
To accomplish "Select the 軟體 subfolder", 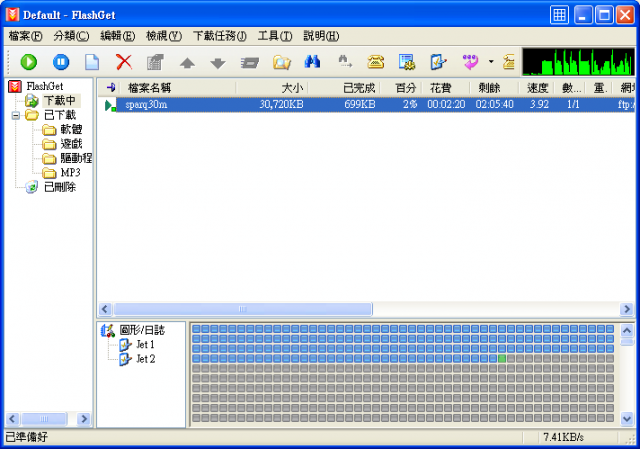I will pyautogui.click(x=71, y=129).
